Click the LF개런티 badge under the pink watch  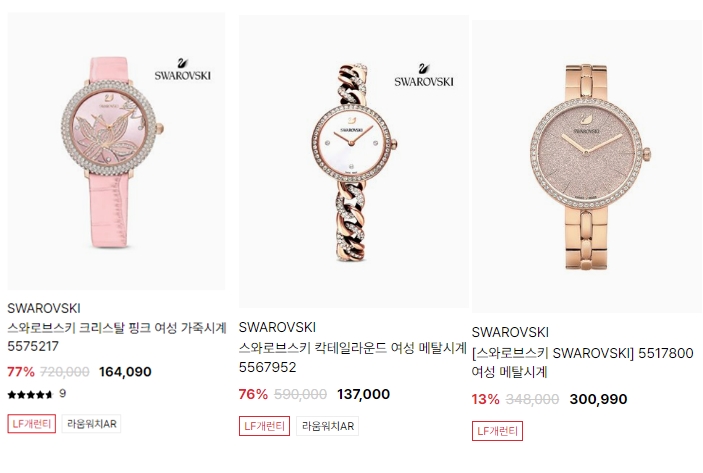point(31,424)
